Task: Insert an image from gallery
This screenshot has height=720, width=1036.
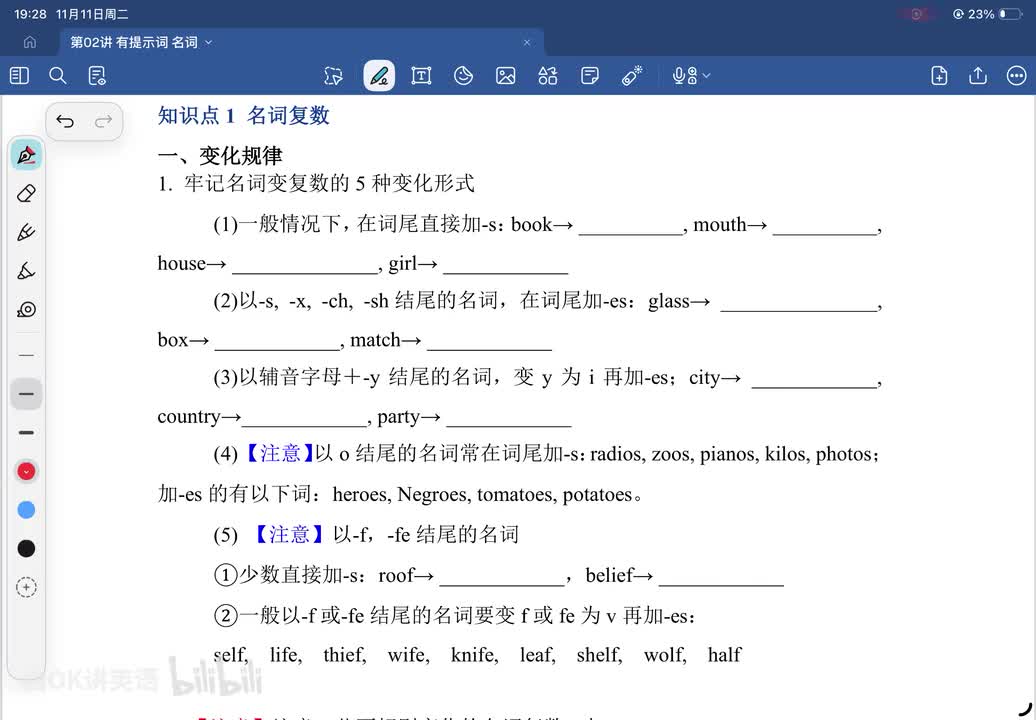Action: click(x=505, y=76)
